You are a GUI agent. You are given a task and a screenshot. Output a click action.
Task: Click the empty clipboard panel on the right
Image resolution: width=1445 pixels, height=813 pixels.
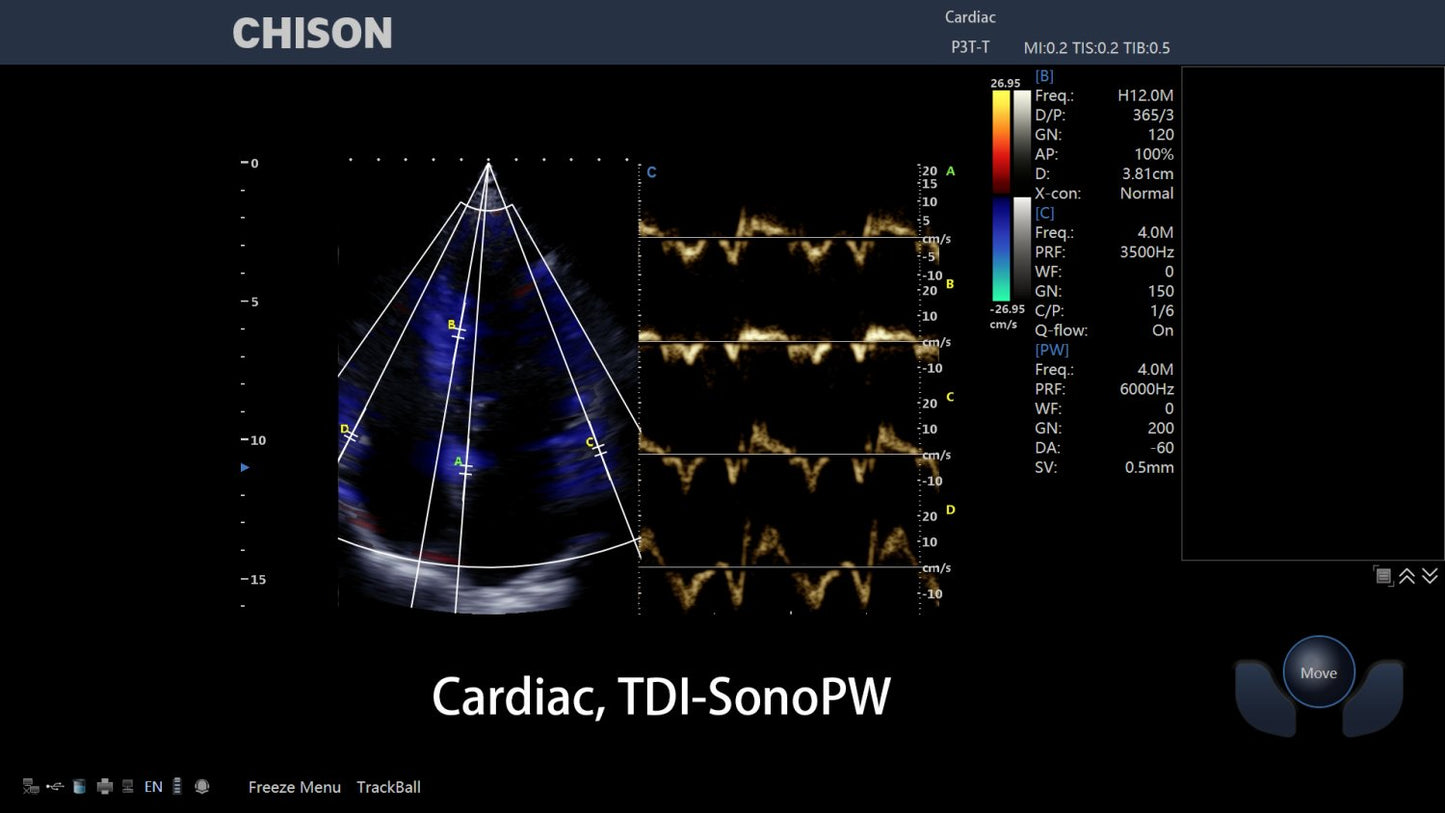1312,313
